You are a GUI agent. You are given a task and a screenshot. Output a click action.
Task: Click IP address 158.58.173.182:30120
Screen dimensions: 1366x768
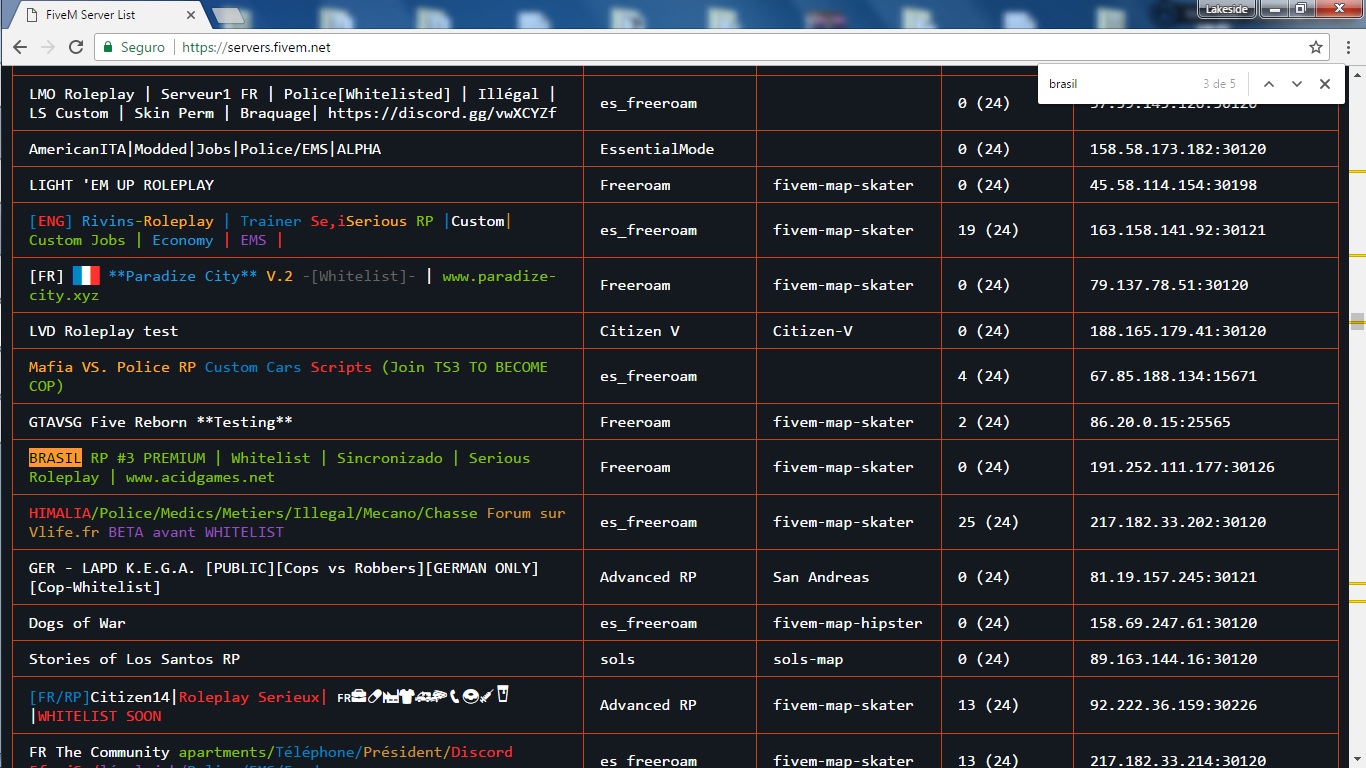pos(1178,149)
